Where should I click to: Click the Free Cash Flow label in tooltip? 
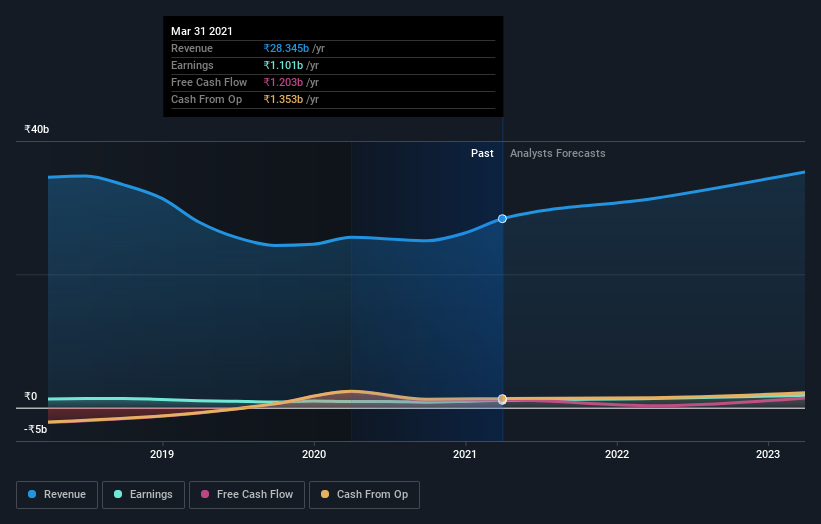click(x=209, y=82)
